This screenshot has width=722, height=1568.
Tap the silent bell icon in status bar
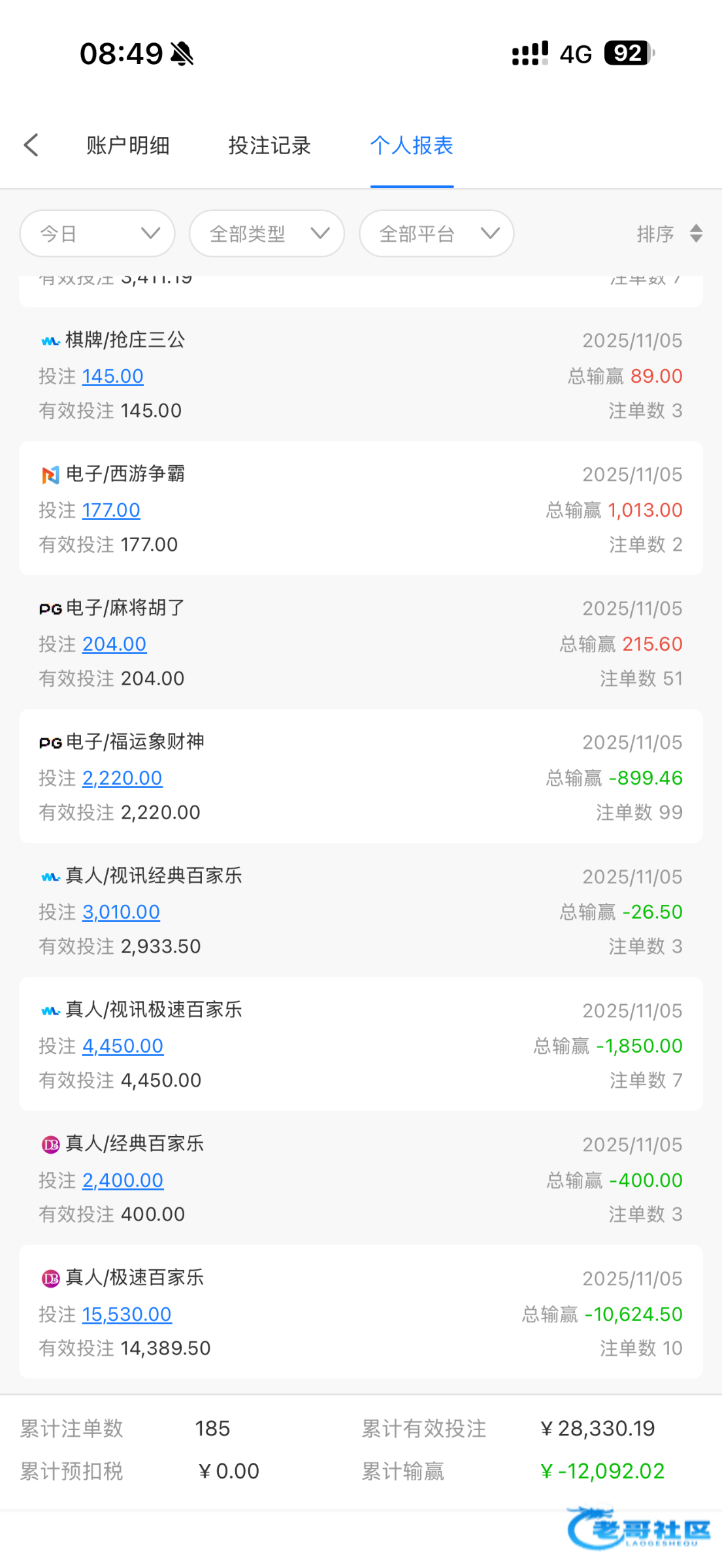pyautogui.click(x=182, y=54)
